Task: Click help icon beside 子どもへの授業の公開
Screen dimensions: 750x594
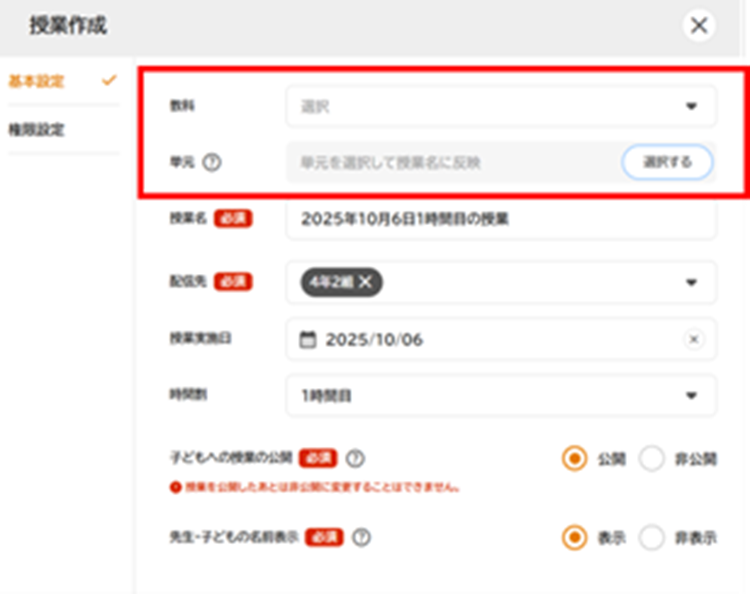Action: [354, 459]
